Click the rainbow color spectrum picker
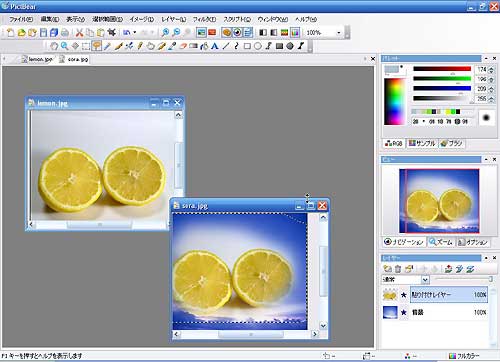Screen dimensions: 500x362 395,102
